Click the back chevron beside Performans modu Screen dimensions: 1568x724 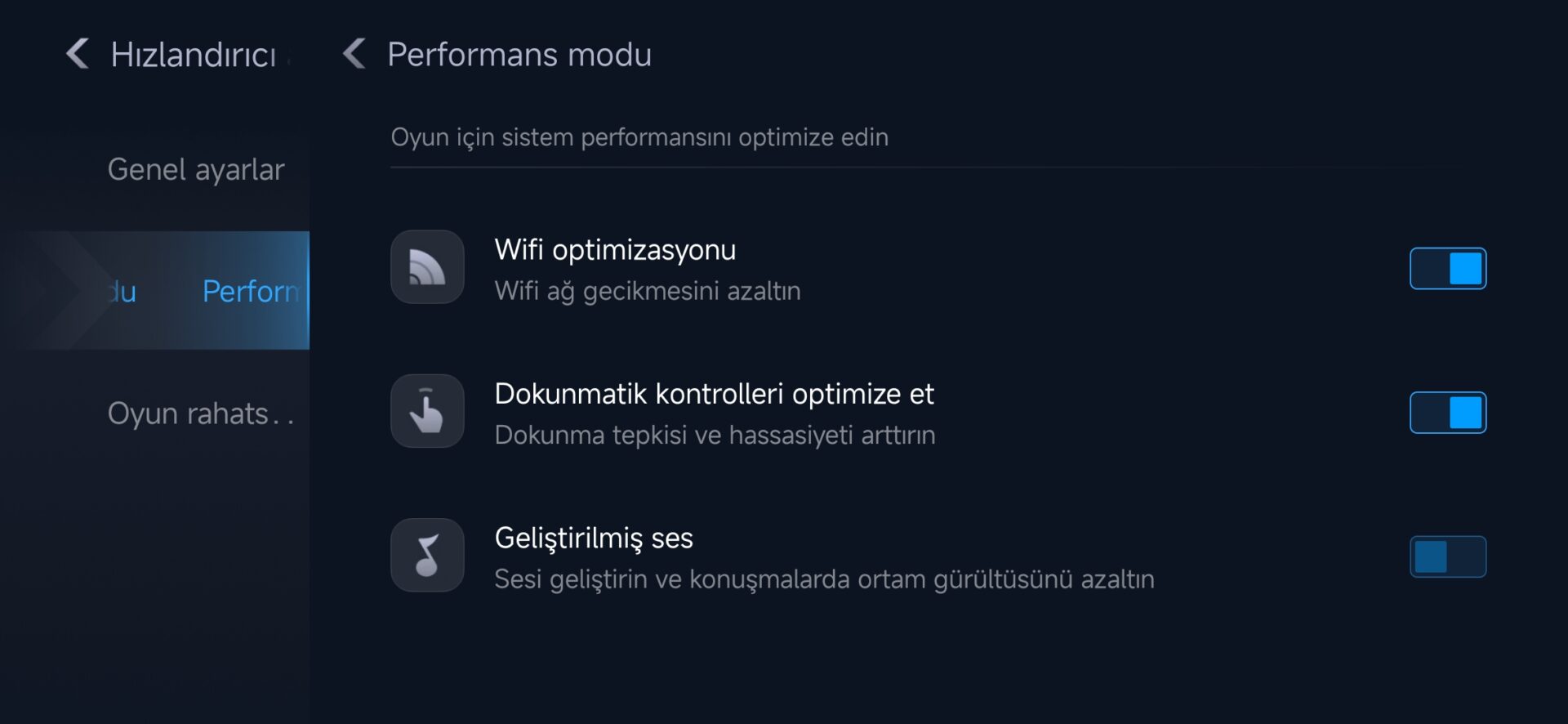(354, 54)
